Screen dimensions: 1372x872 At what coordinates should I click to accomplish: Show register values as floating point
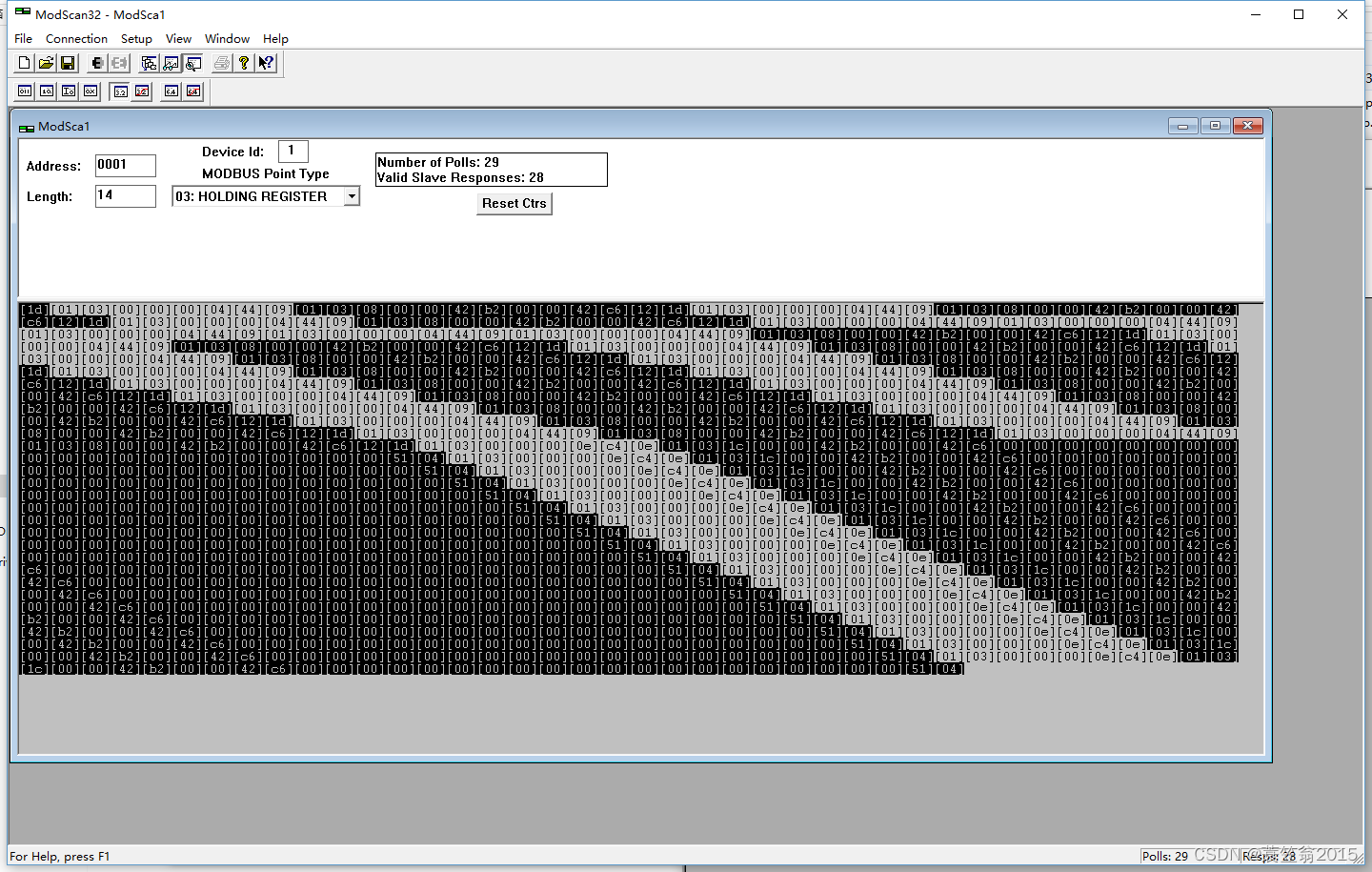click(x=119, y=91)
